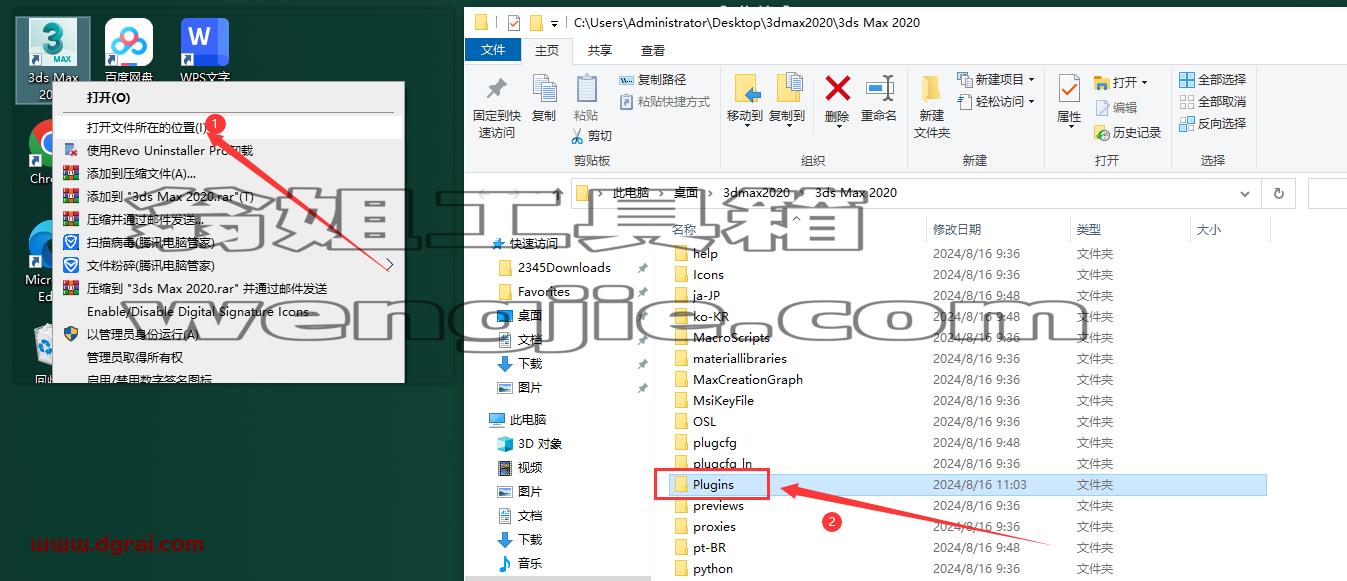
Task: Select the materiallibraries folder
Action: 740,359
